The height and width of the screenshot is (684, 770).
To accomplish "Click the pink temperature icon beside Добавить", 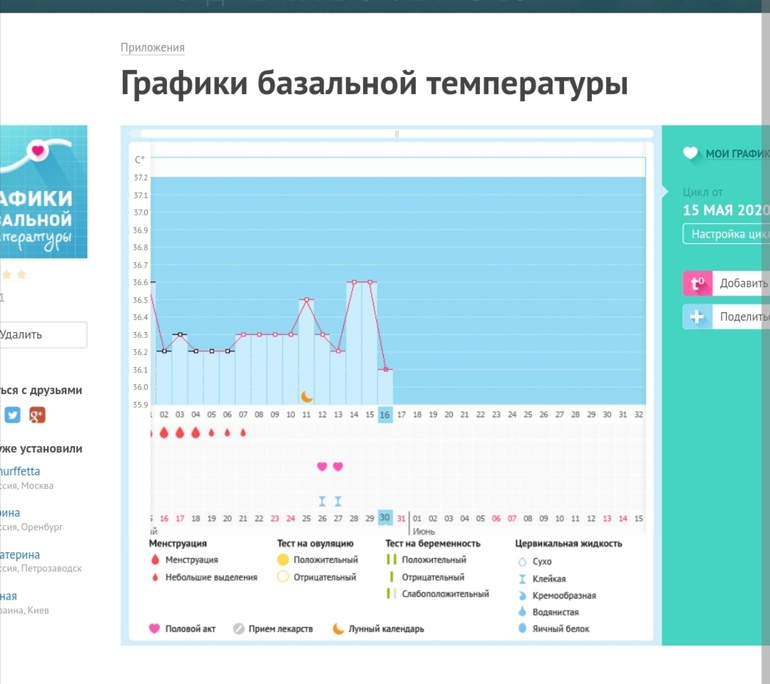I will (x=697, y=283).
